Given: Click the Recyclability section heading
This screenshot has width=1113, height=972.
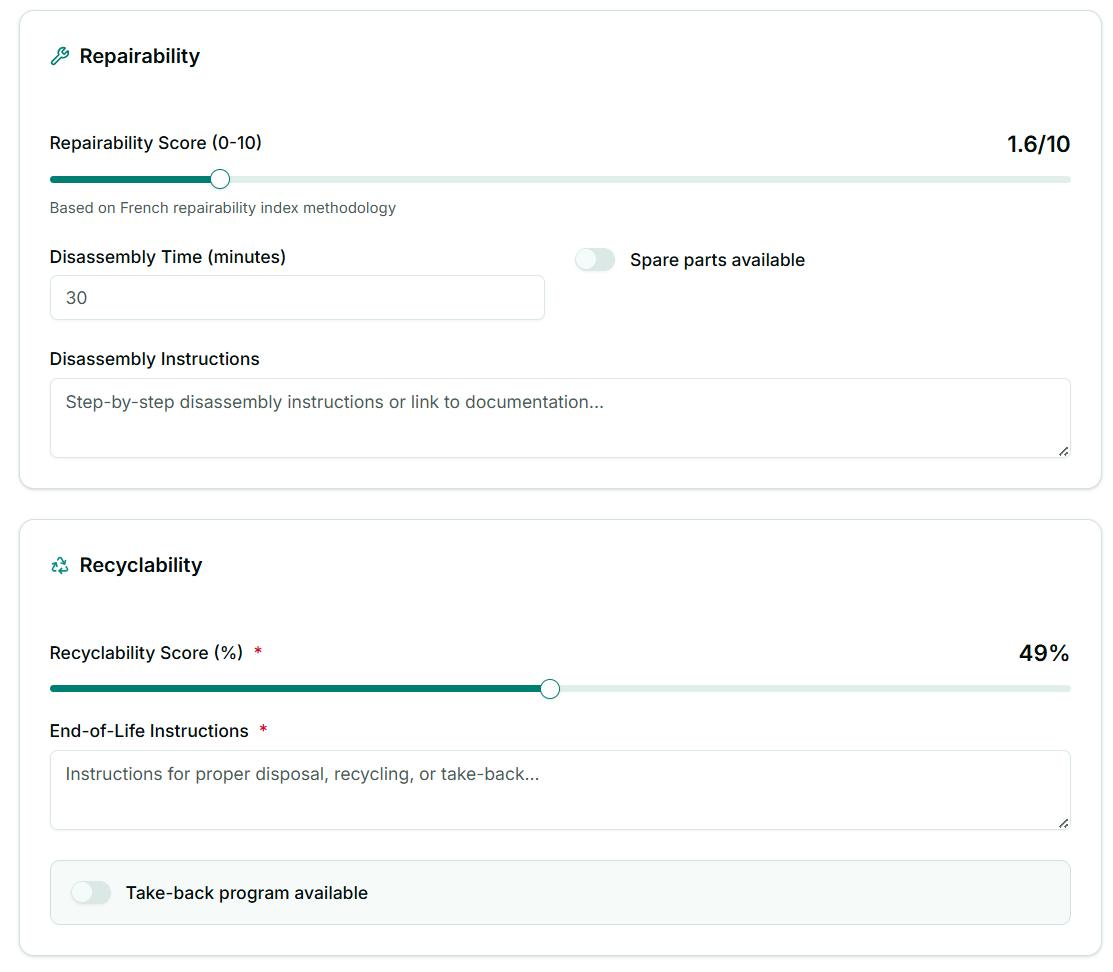Looking at the screenshot, I should click(141, 565).
